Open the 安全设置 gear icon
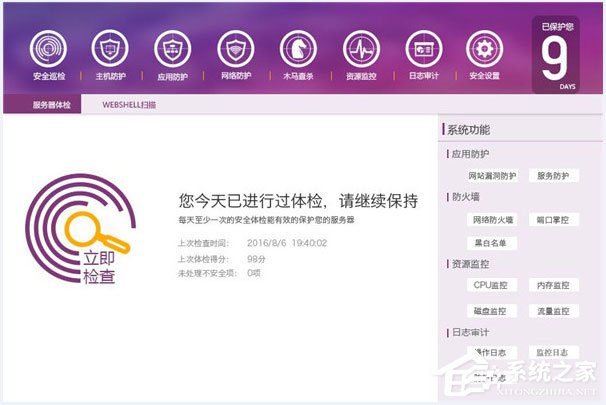This screenshot has height=405, width=606. 485,49
